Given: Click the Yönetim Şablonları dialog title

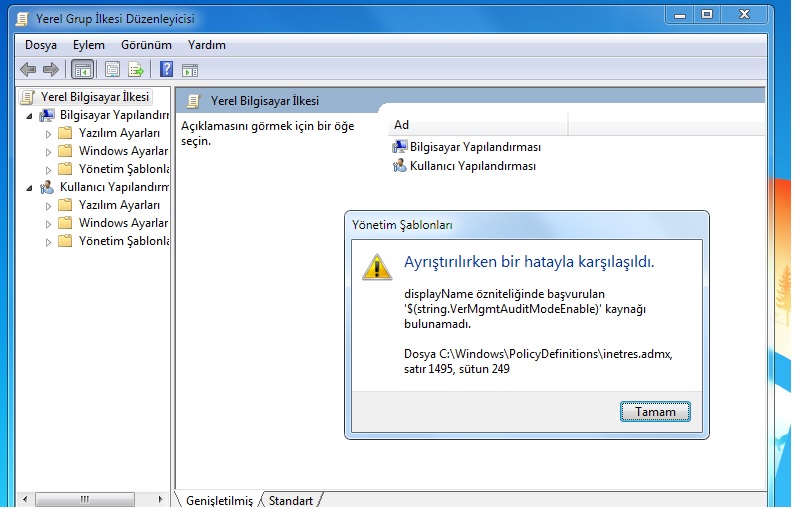Looking at the screenshot, I should click(402, 225).
